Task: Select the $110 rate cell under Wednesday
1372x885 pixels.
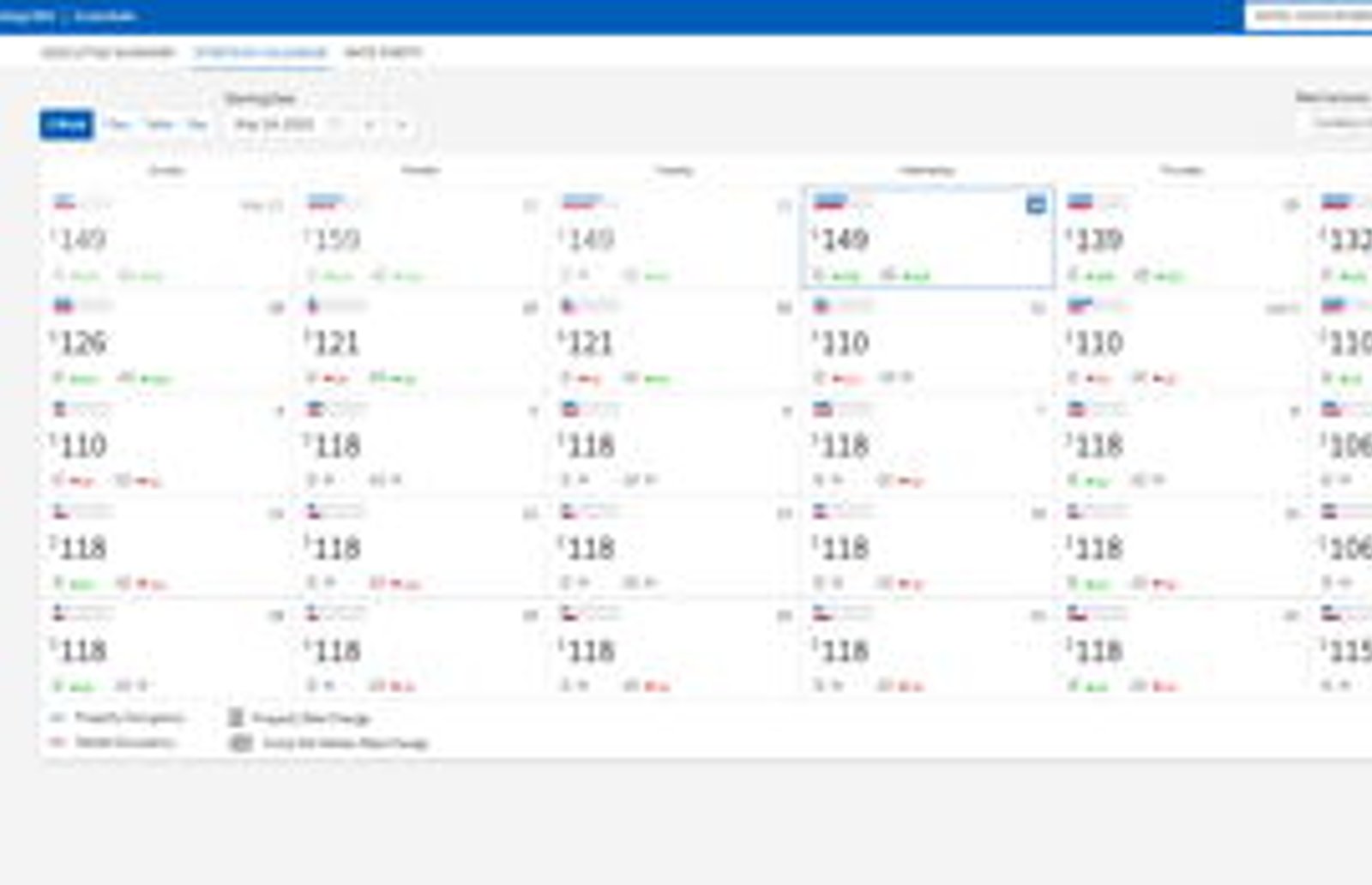Action: point(929,342)
